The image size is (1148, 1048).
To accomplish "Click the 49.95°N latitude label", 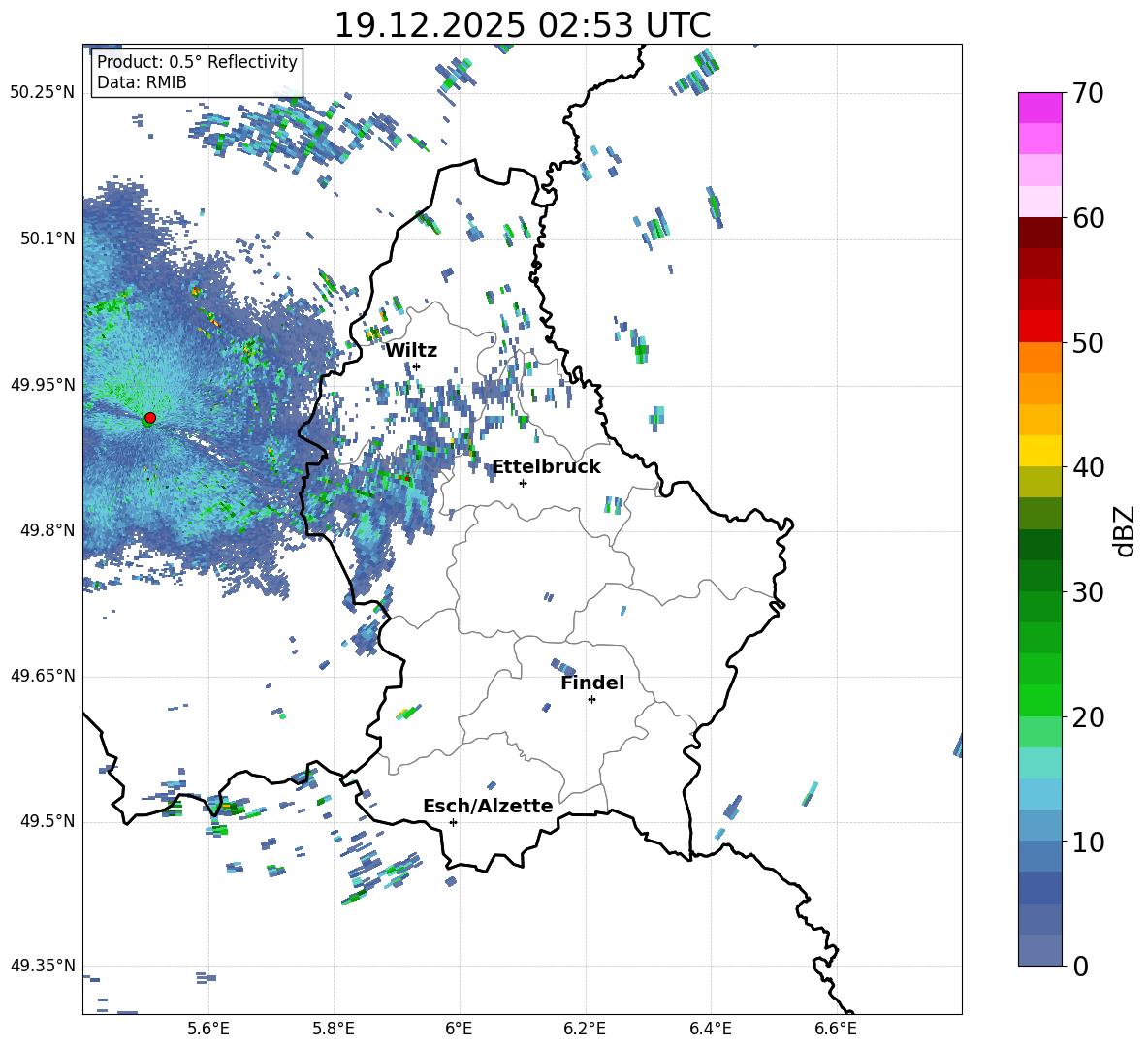I will coord(43,385).
